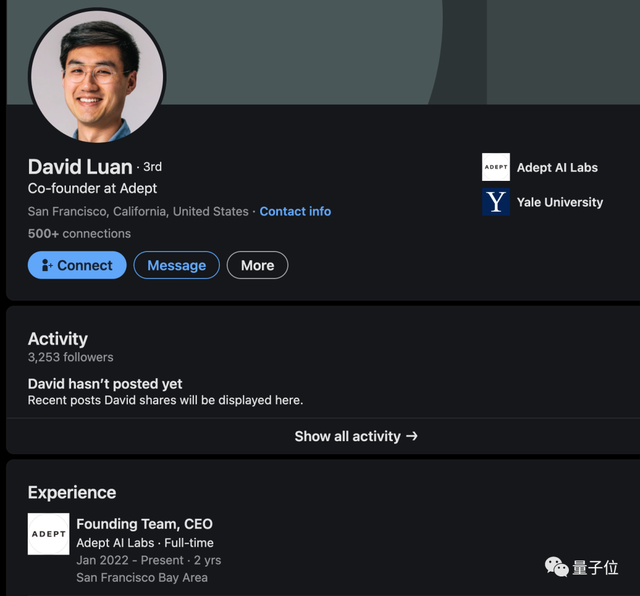Click the Activity section heading

click(x=57, y=339)
